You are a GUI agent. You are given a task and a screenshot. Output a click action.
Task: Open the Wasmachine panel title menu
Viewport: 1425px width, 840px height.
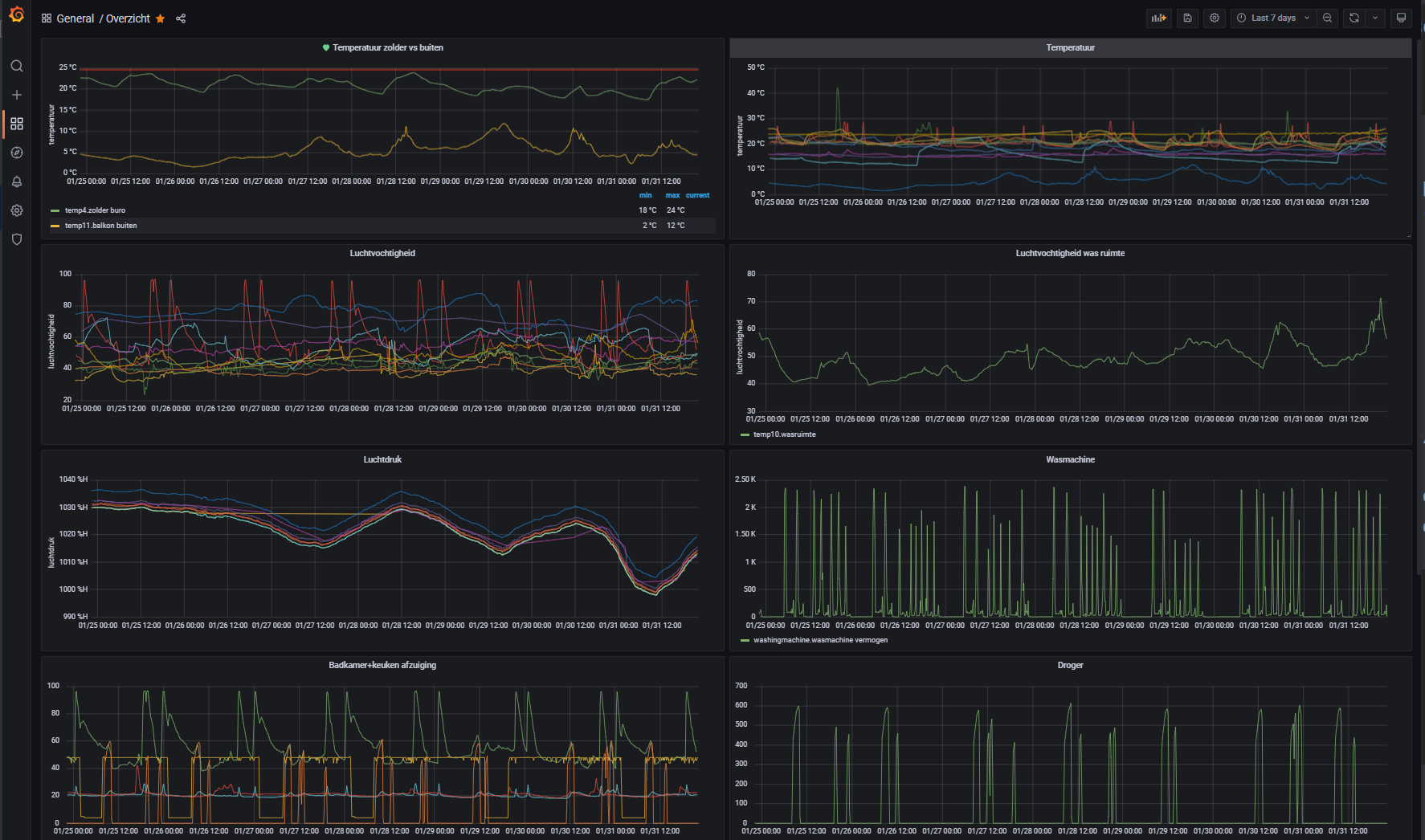pos(1070,459)
